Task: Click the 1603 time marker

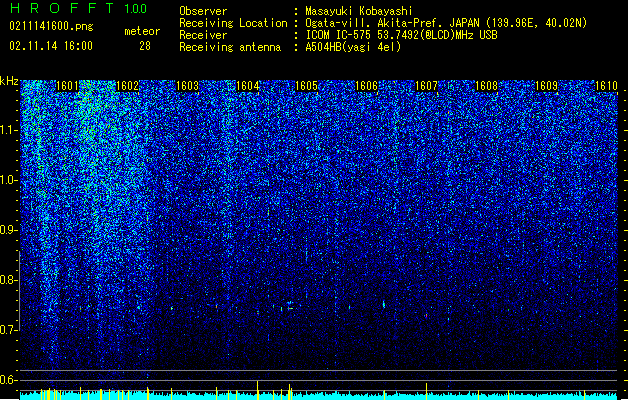Action: pyautogui.click(x=187, y=86)
